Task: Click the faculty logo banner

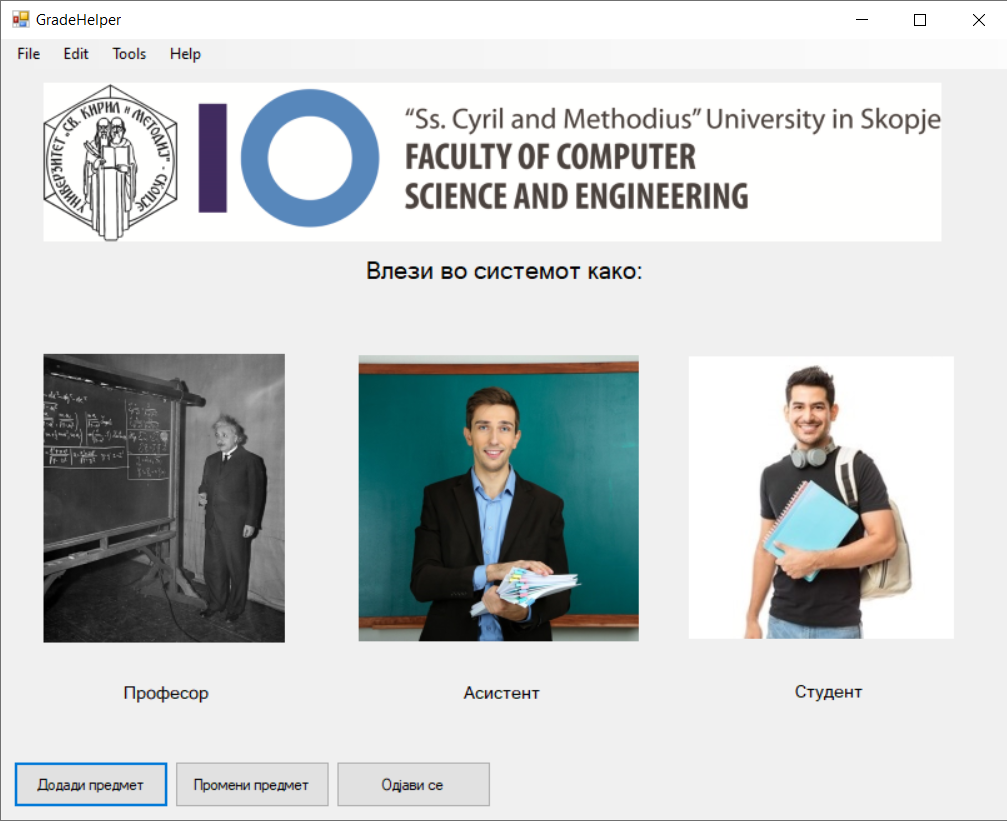Action: point(492,162)
